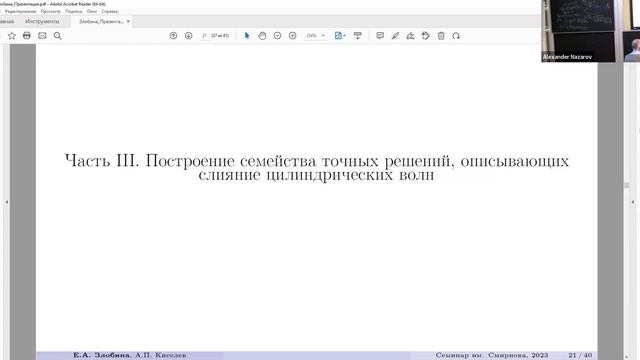The height and width of the screenshot is (360, 640).
Task: Expand the right tools pane arrow
Action: tap(633, 202)
